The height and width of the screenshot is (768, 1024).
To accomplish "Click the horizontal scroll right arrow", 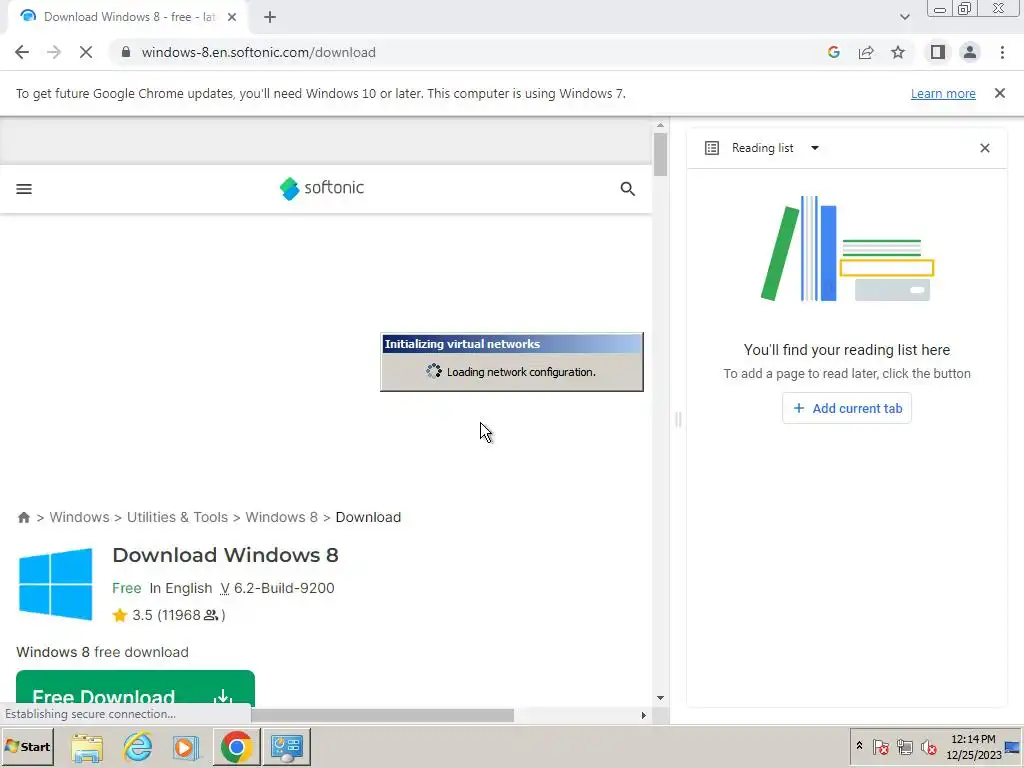I will click(x=643, y=715).
